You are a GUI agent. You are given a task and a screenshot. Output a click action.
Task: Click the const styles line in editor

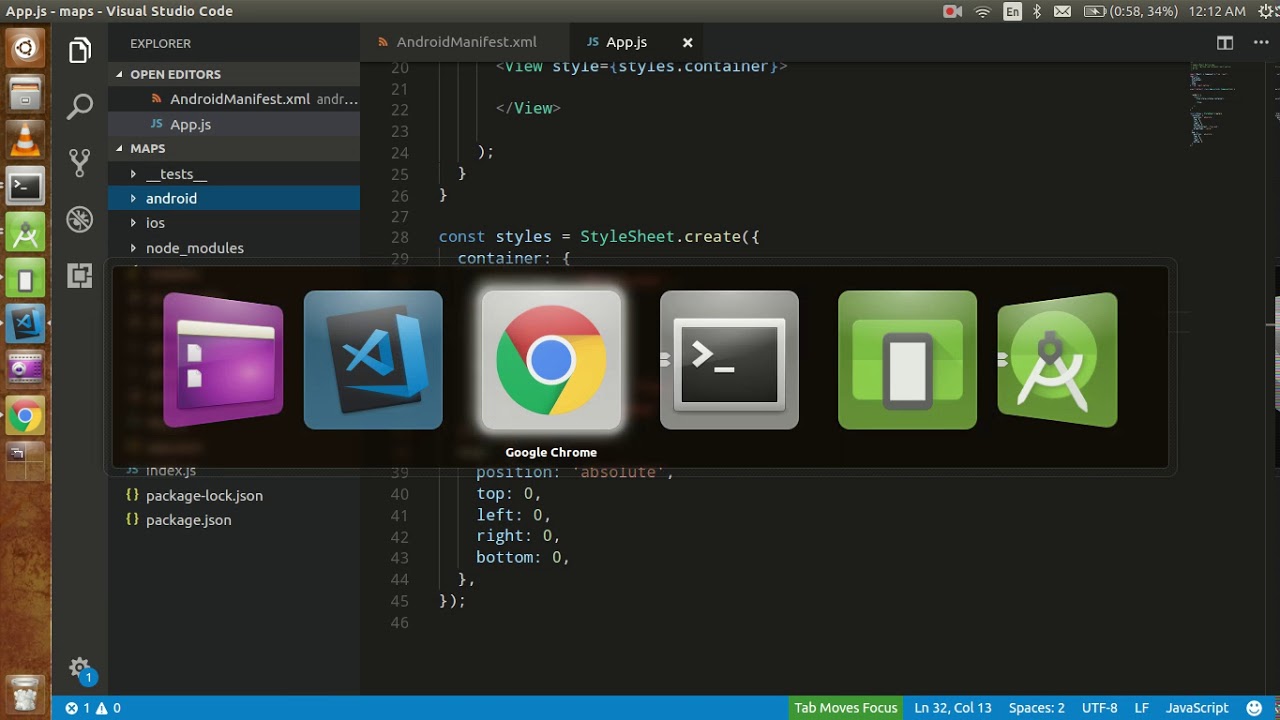pos(599,237)
